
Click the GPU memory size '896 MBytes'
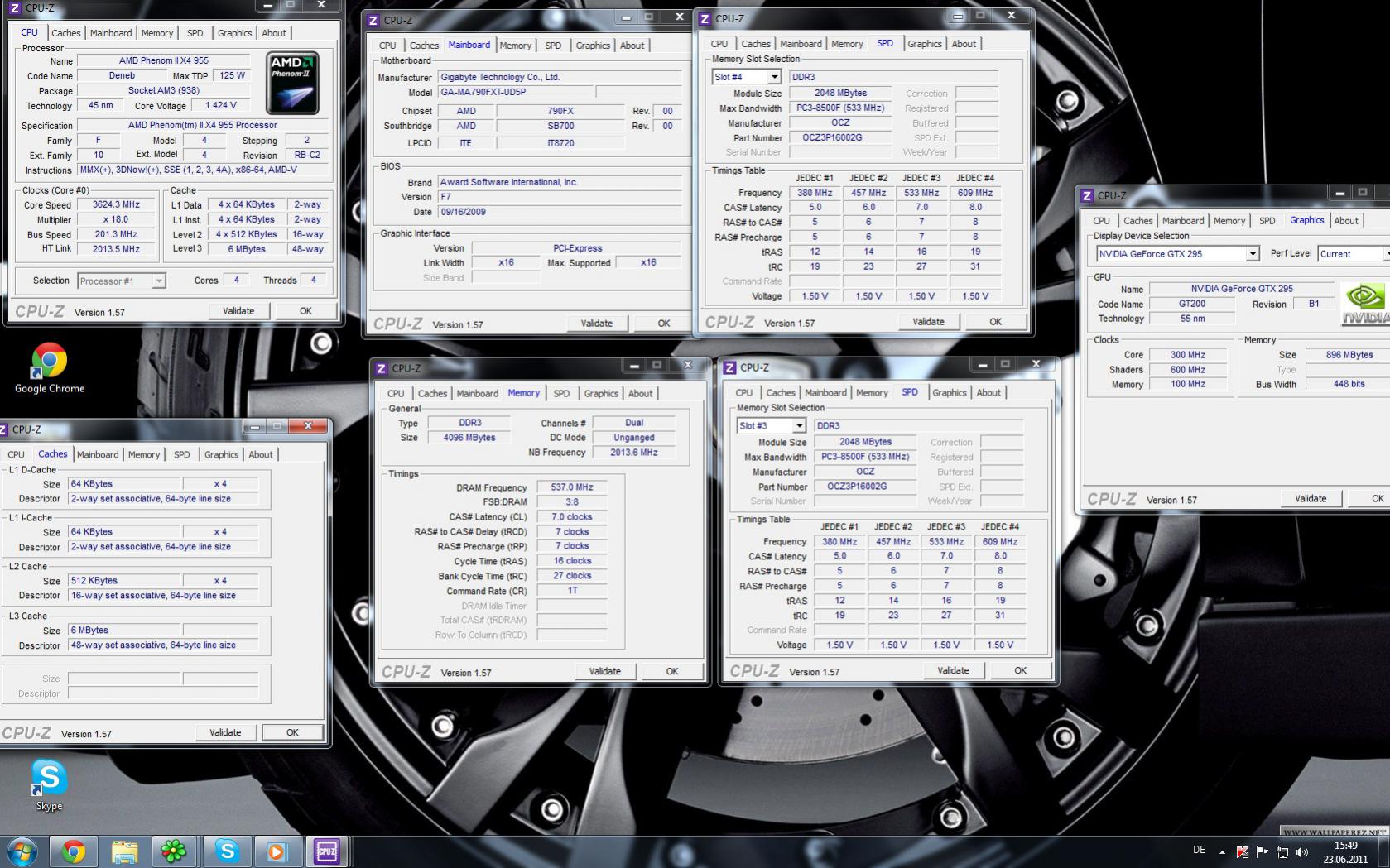1349,355
